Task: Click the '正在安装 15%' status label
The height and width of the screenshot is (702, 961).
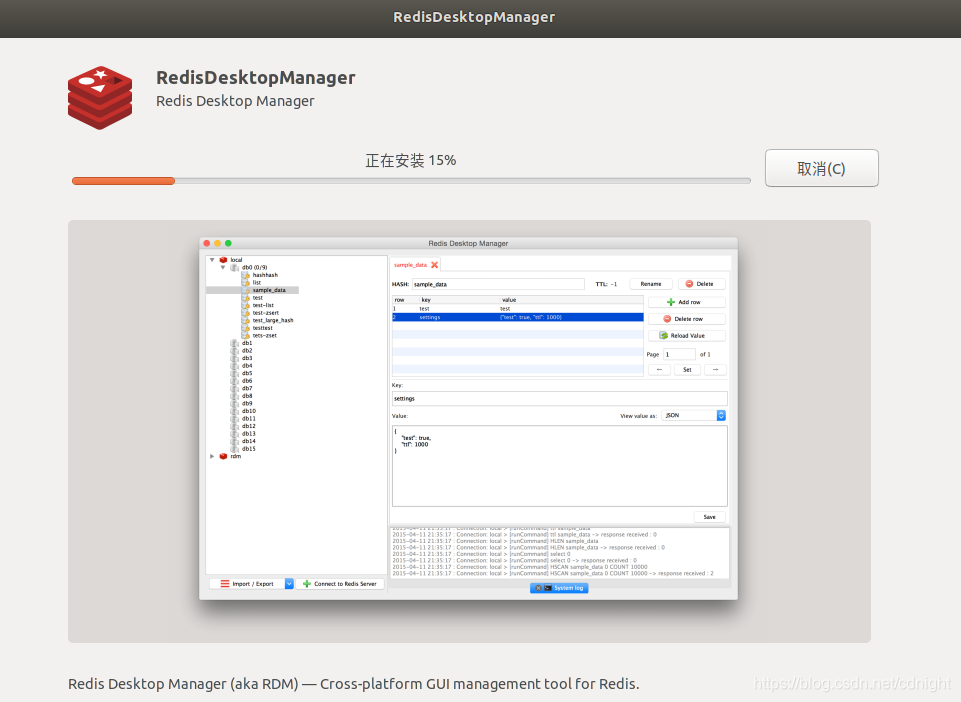Action: [411, 161]
